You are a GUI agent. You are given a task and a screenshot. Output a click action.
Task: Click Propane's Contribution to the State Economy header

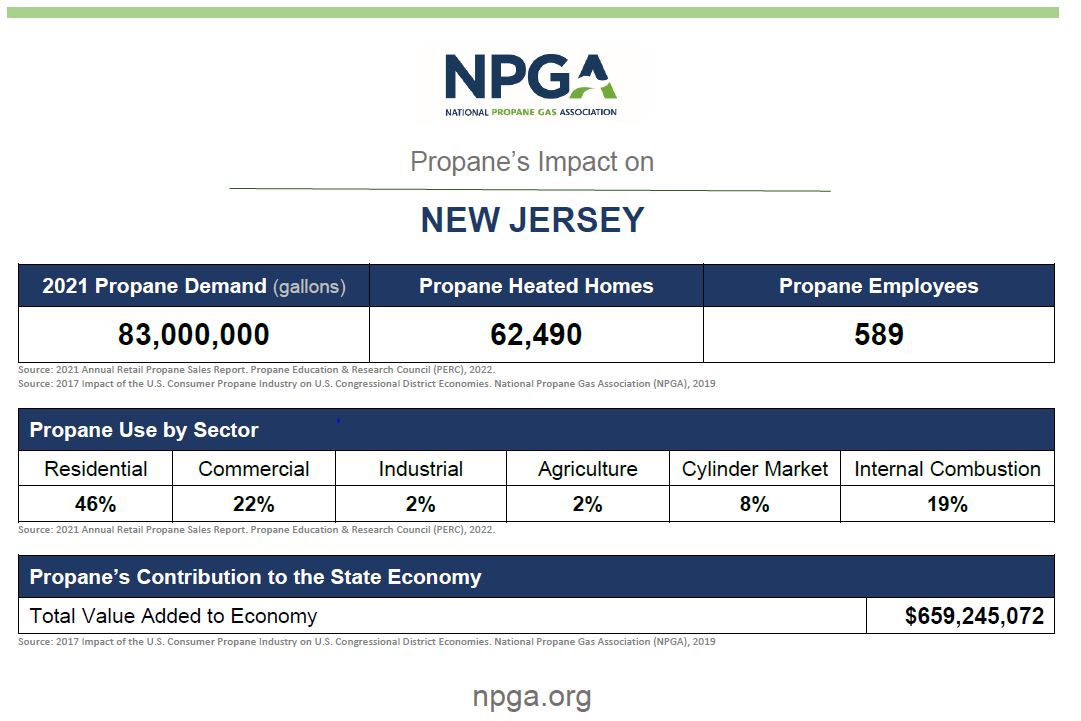[x=255, y=577]
